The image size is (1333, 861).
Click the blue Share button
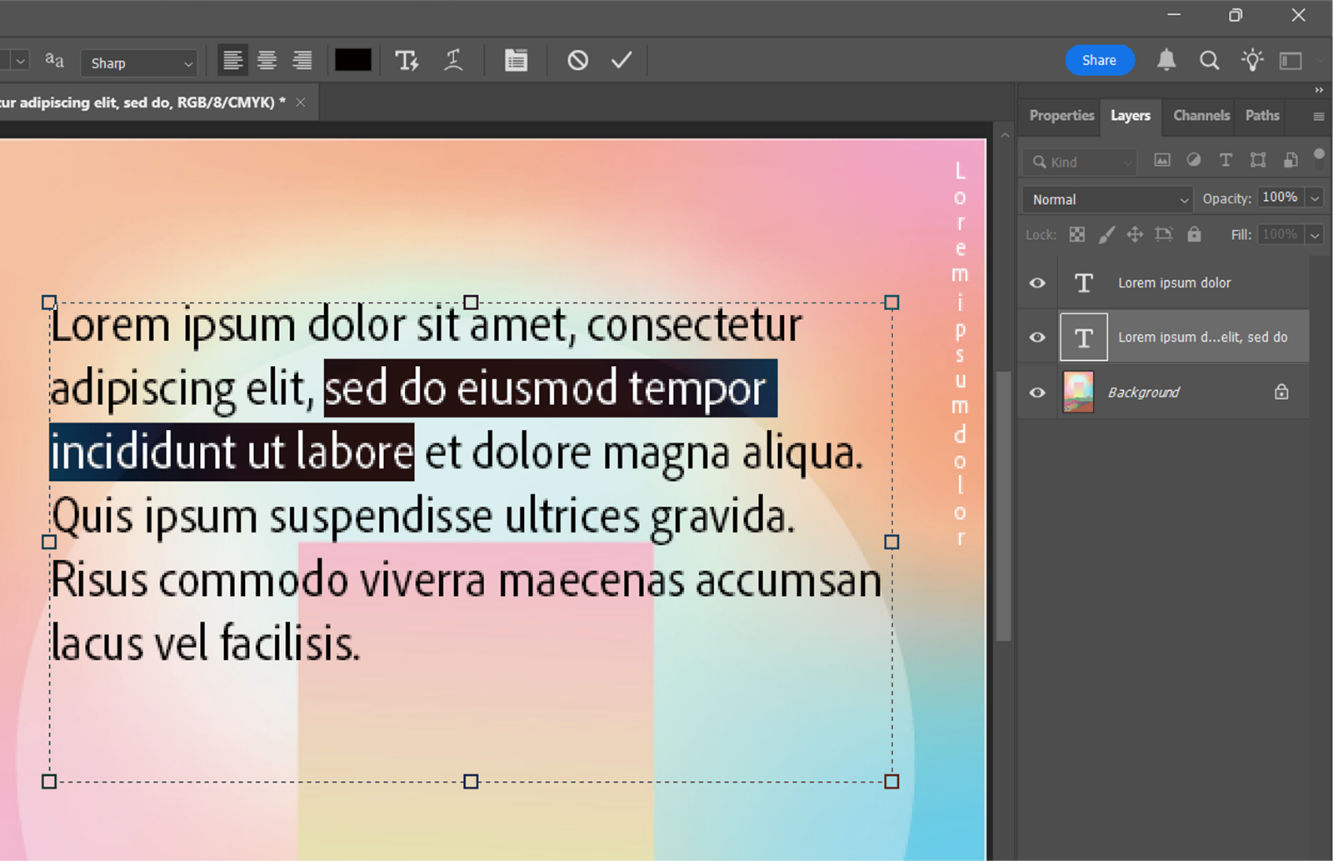click(x=1100, y=60)
